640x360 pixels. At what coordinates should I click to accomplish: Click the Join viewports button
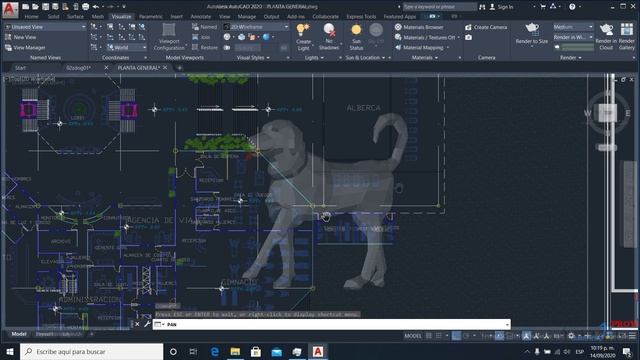(201, 37)
